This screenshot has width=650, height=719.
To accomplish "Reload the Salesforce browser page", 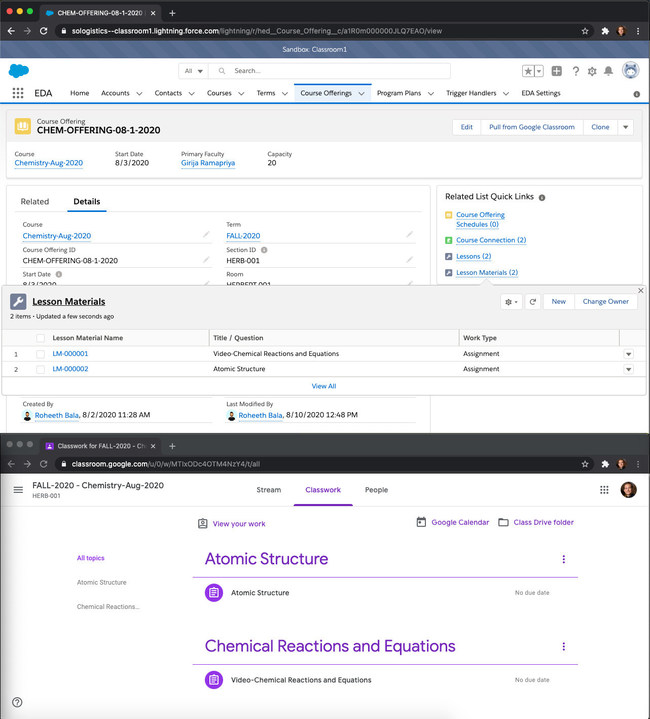I will click(x=44, y=31).
